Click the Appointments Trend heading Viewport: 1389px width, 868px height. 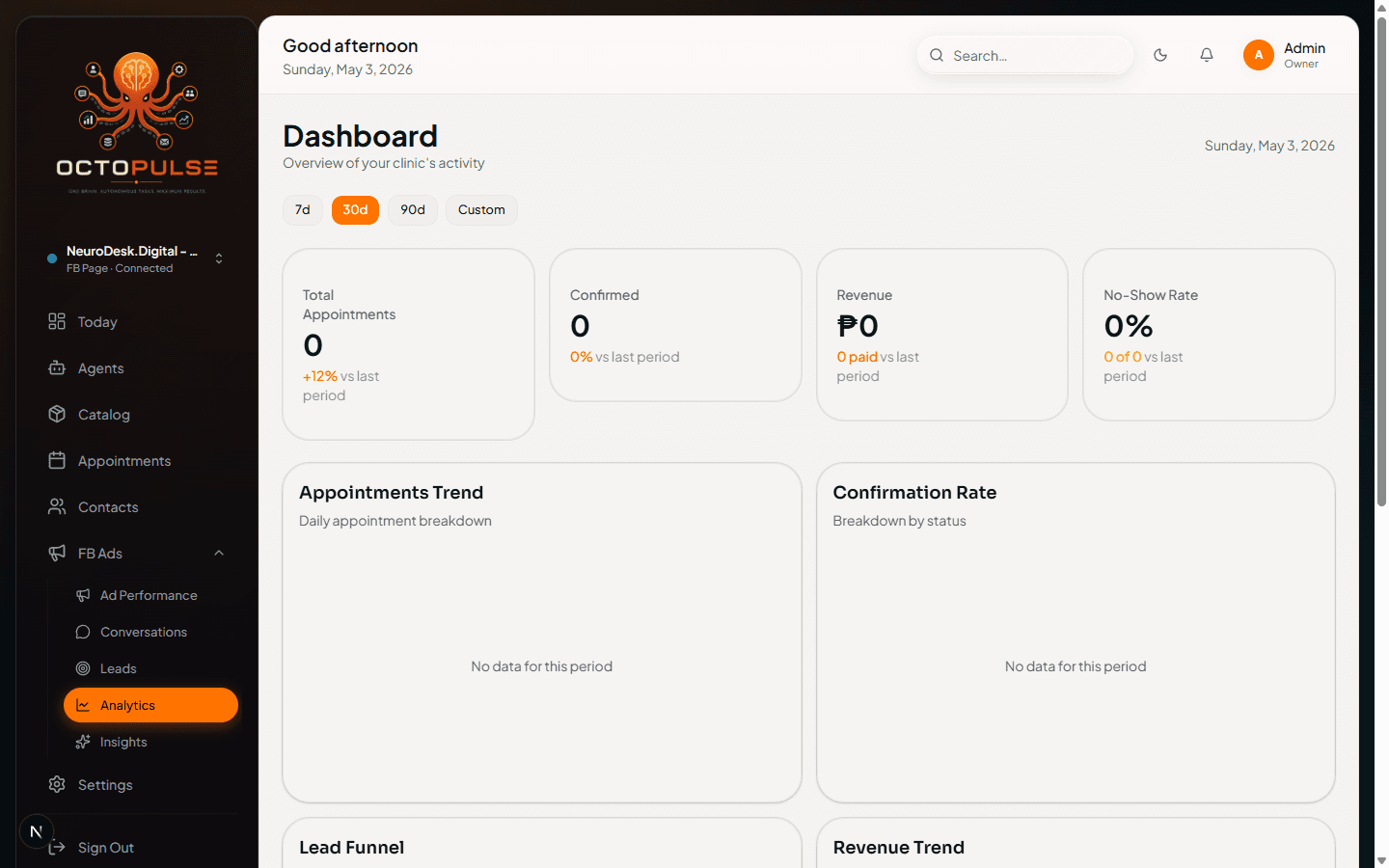(x=391, y=492)
